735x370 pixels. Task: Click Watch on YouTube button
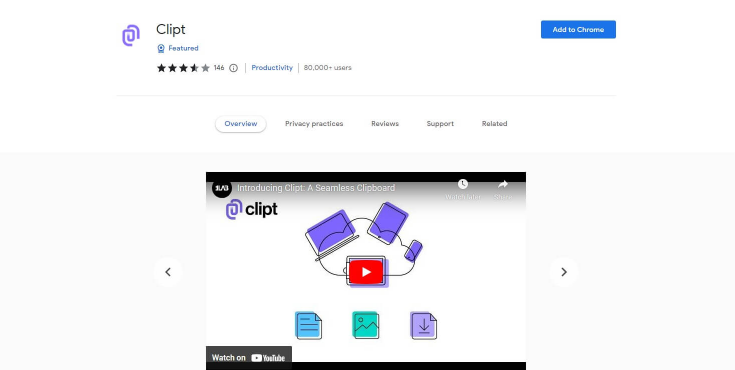pyautogui.click(x=248, y=358)
